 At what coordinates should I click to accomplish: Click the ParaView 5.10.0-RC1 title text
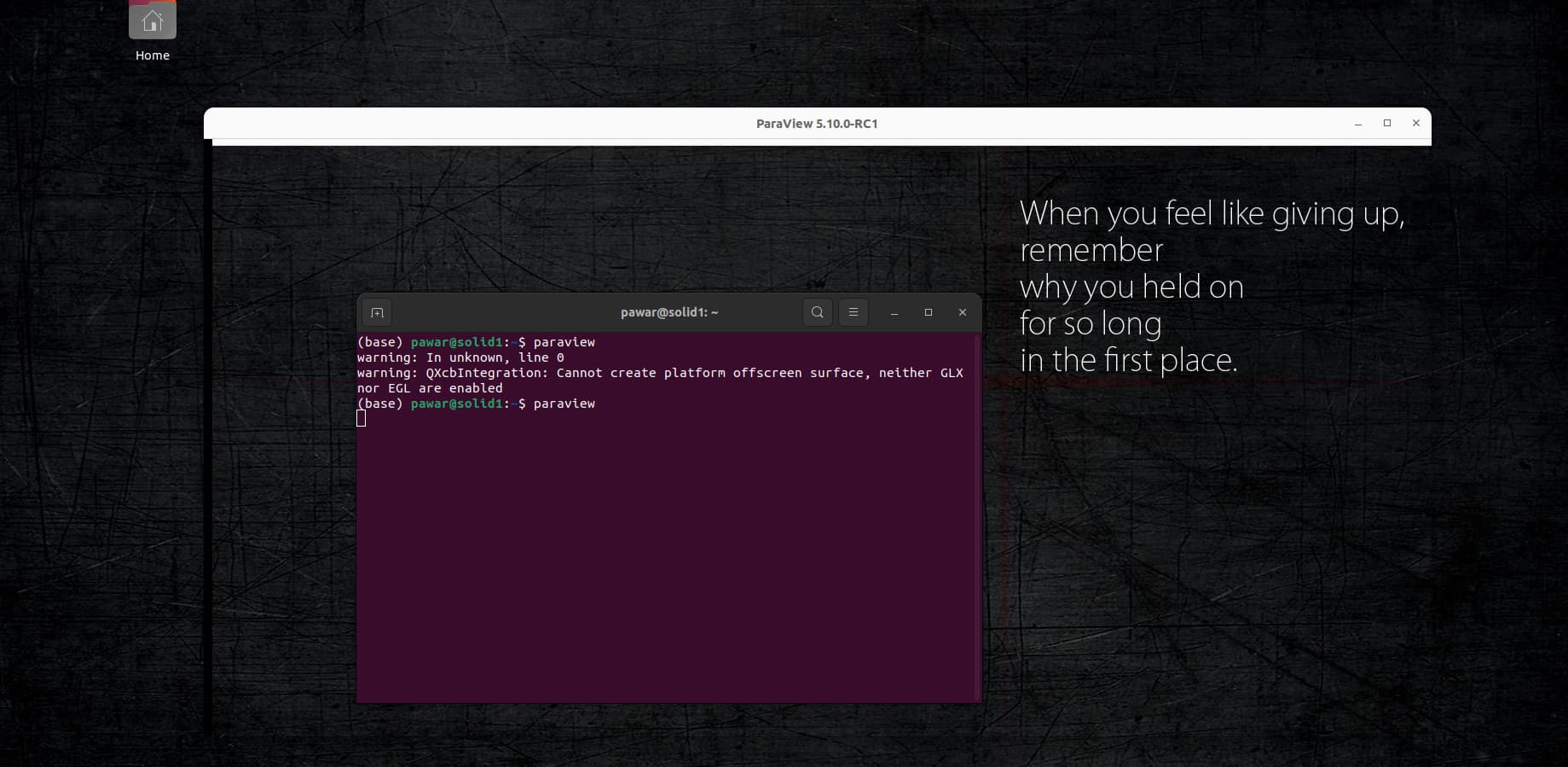click(816, 124)
